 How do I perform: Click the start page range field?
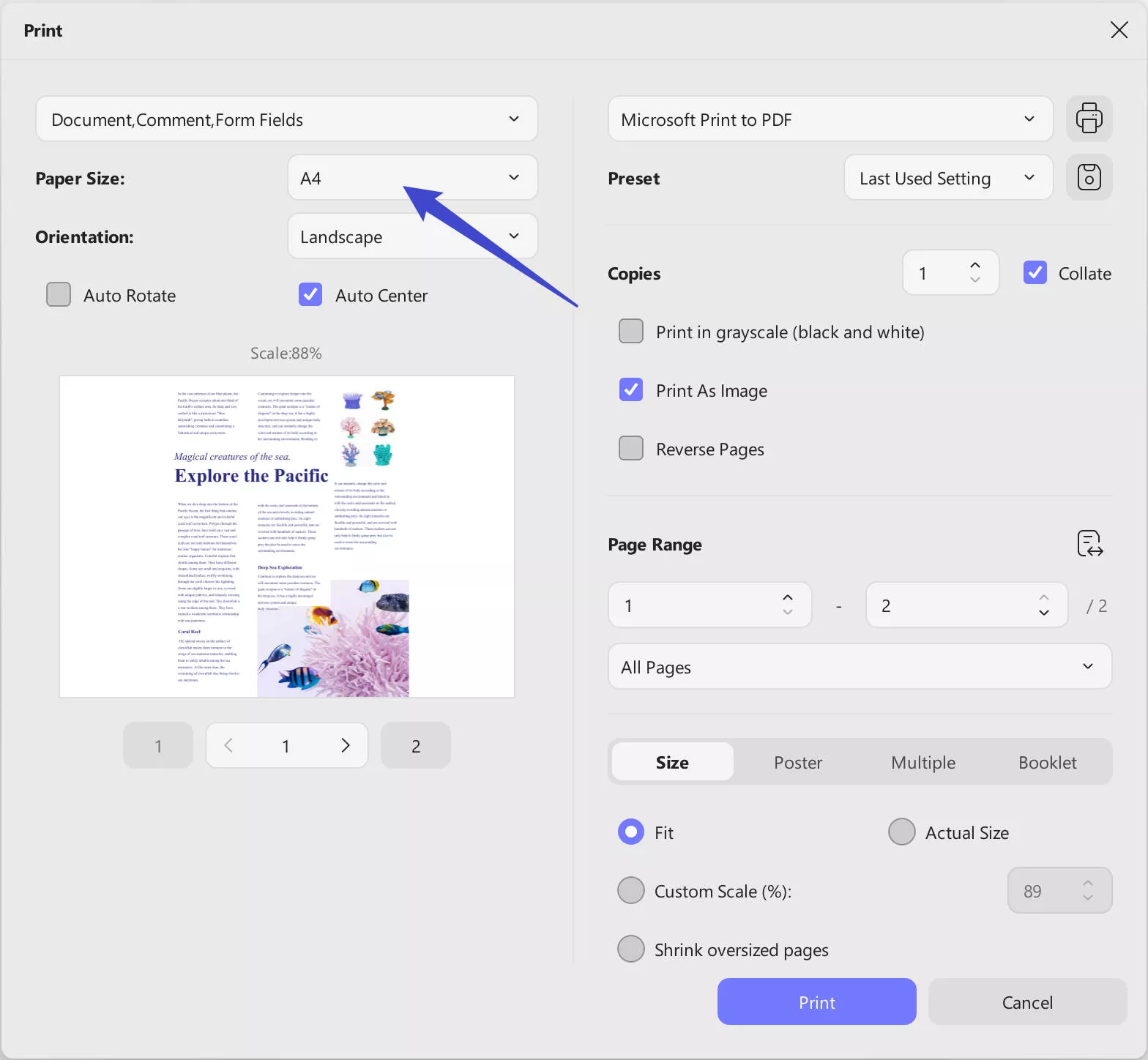pyautogui.click(x=710, y=605)
